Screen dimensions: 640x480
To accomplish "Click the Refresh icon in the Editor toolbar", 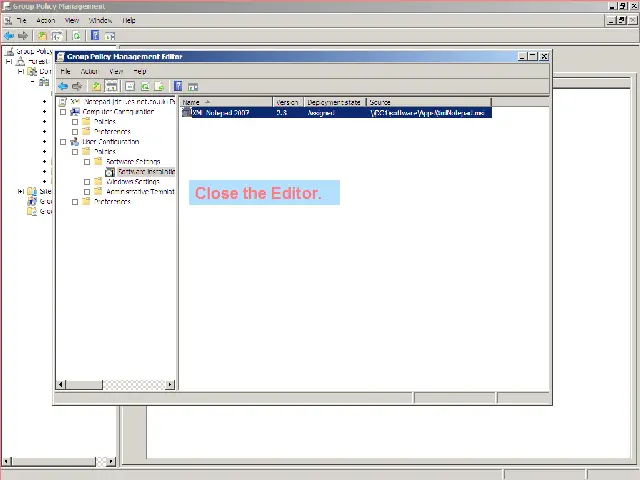I will [145, 87].
